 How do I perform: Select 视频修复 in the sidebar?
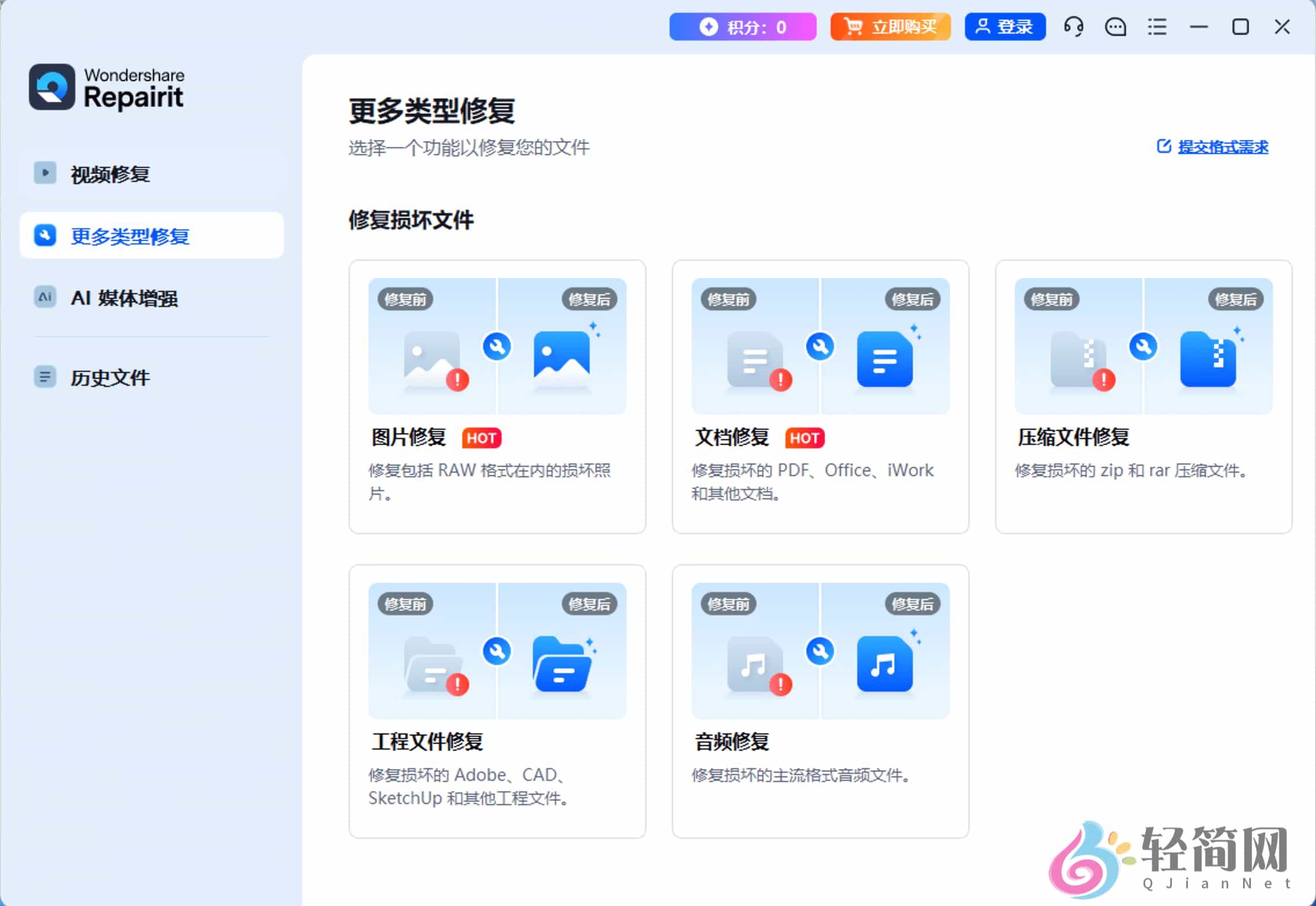coord(110,174)
